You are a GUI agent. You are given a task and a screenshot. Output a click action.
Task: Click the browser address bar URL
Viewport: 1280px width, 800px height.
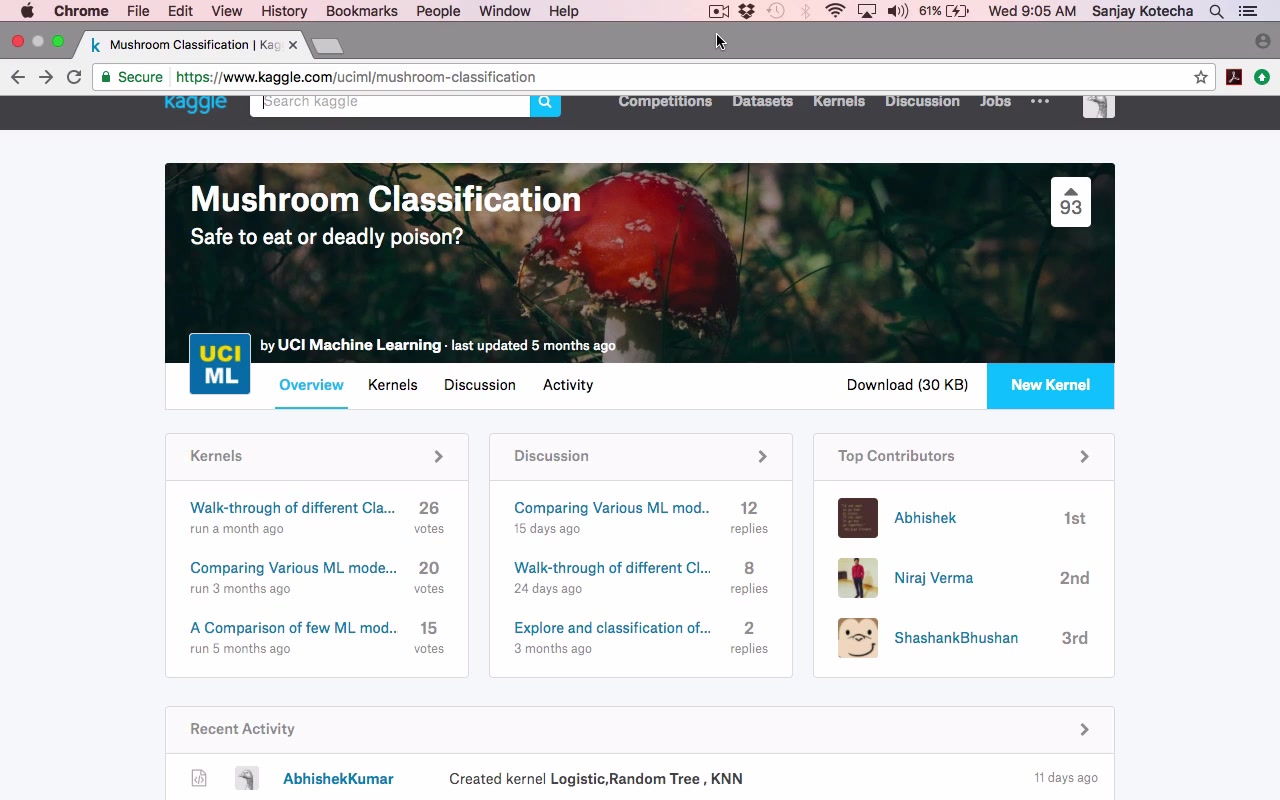point(355,77)
